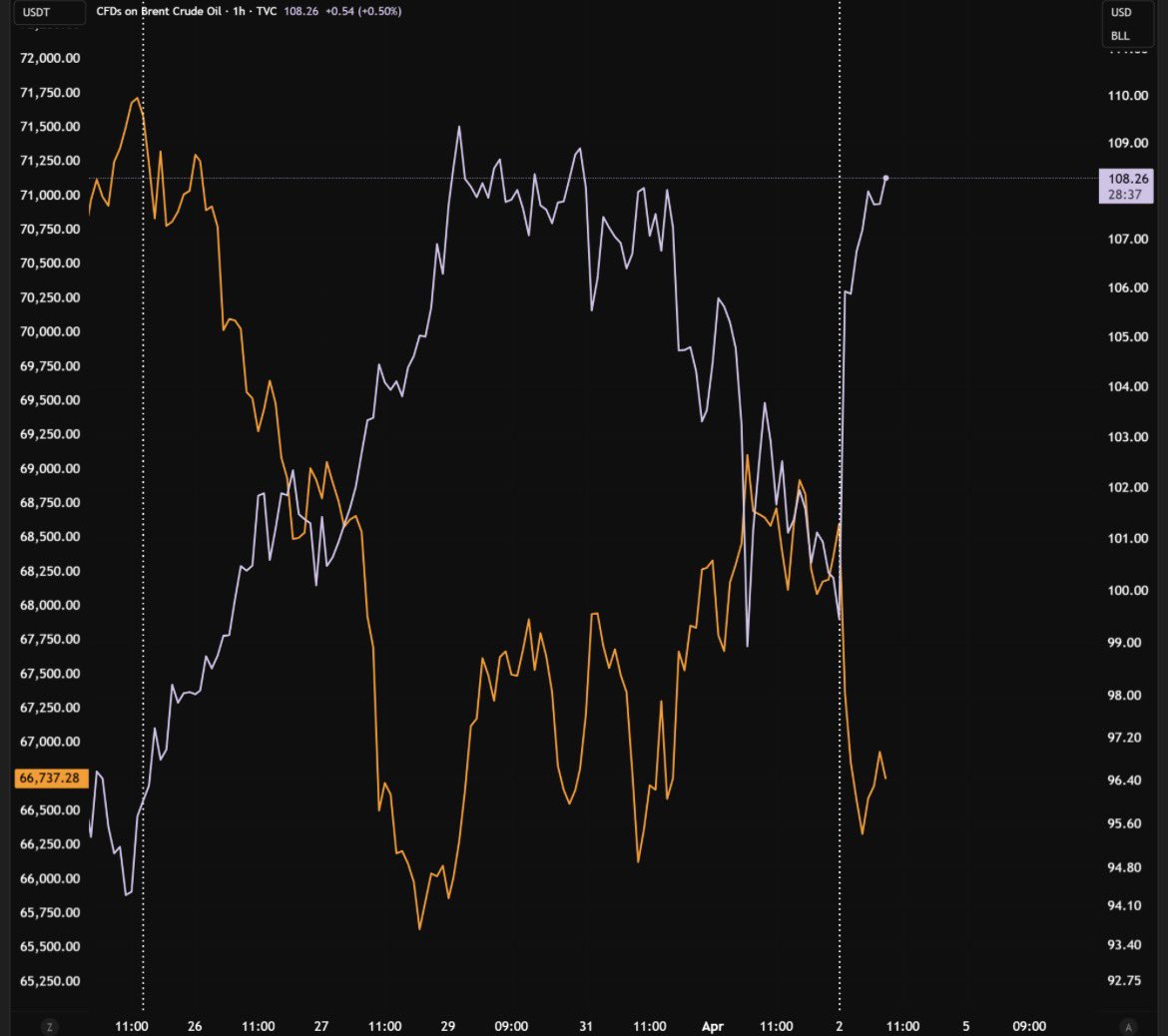Click the 105.00 label on the right price scale
Viewport: 1168px width, 1036px height.
coord(1128,336)
